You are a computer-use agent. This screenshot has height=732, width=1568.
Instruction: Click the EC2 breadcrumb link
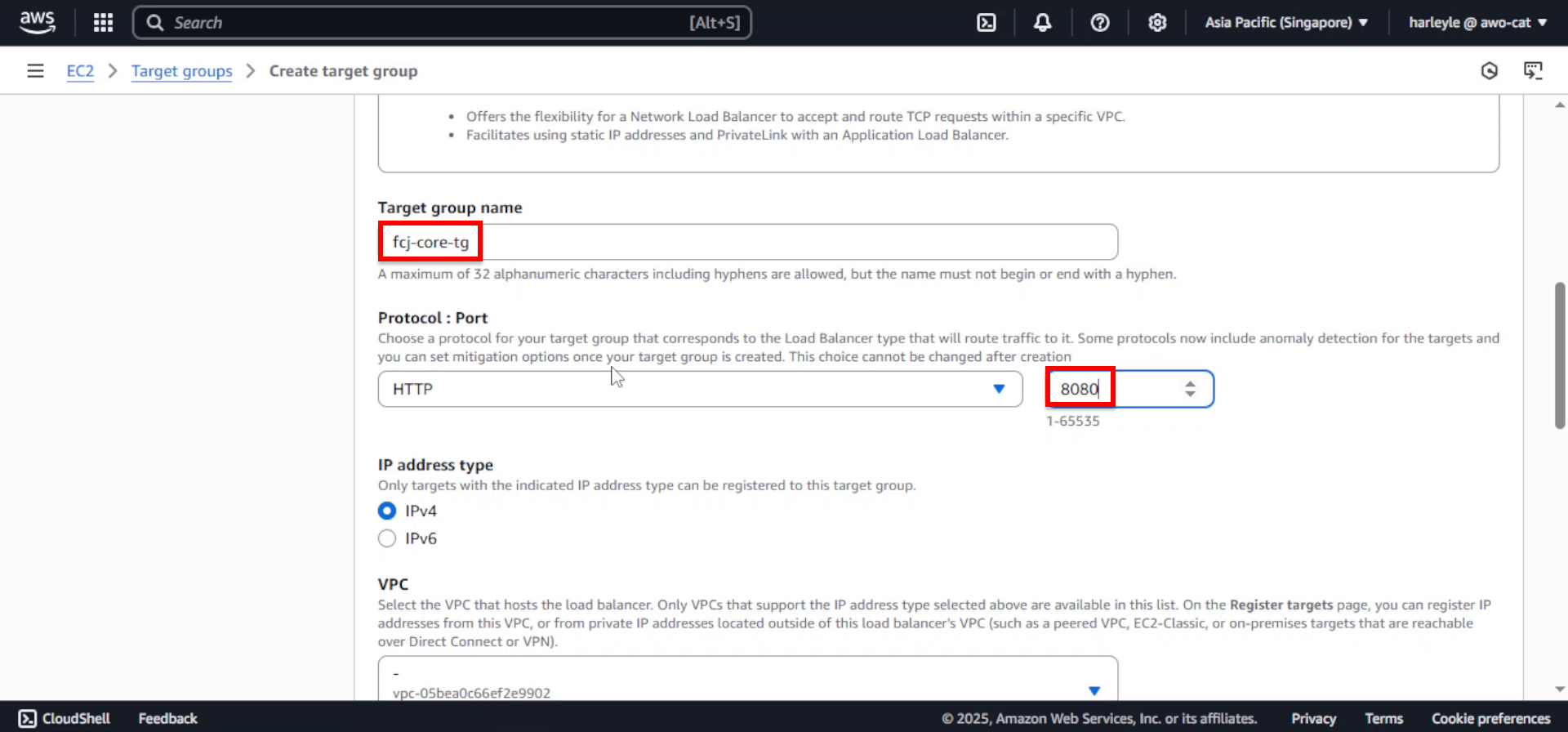80,71
